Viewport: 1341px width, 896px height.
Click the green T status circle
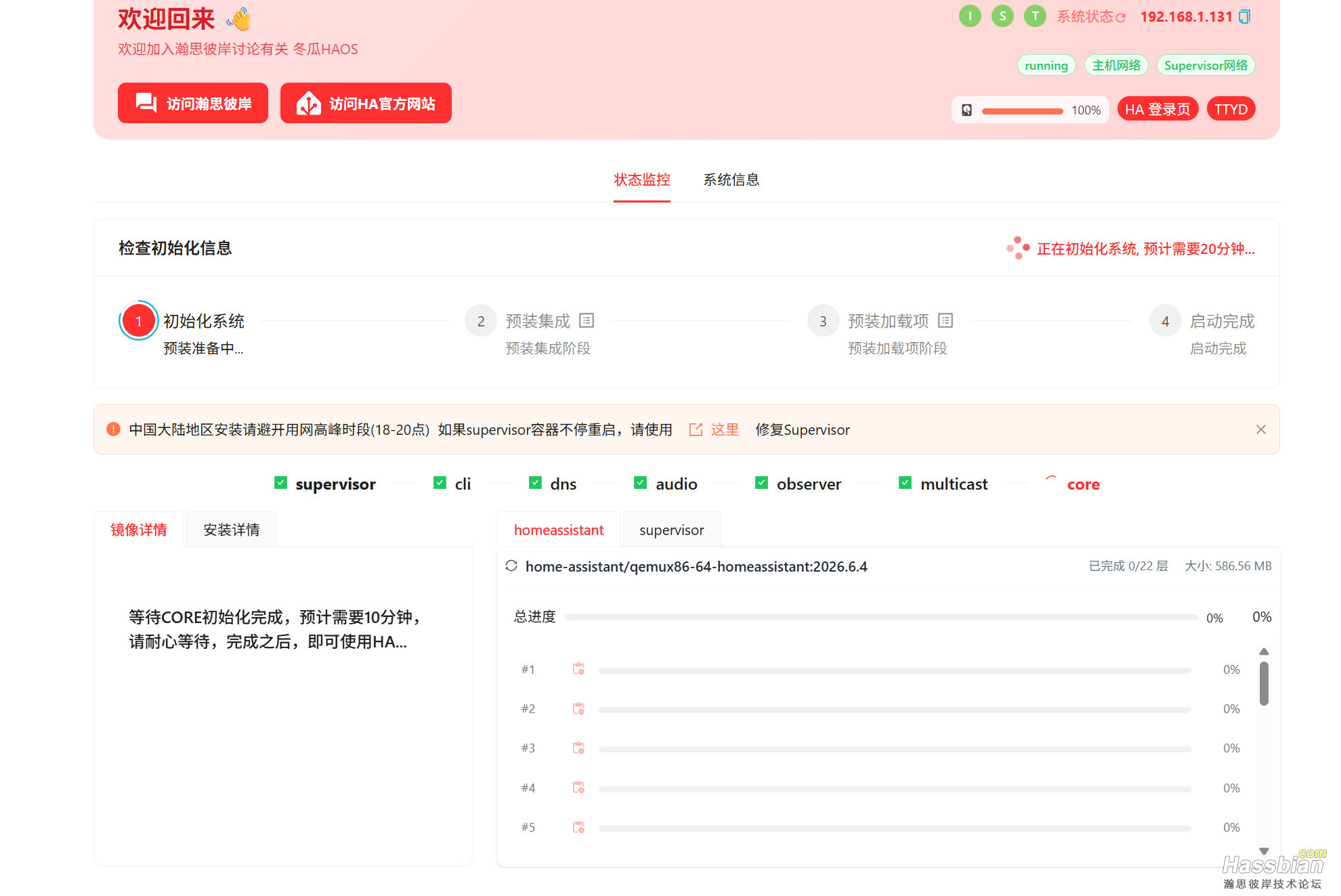1035,16
